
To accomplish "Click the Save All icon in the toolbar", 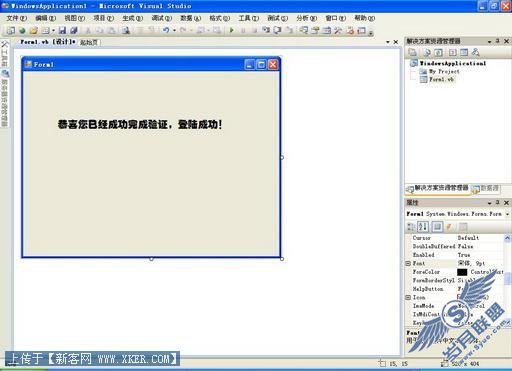I will pos(74,31).
